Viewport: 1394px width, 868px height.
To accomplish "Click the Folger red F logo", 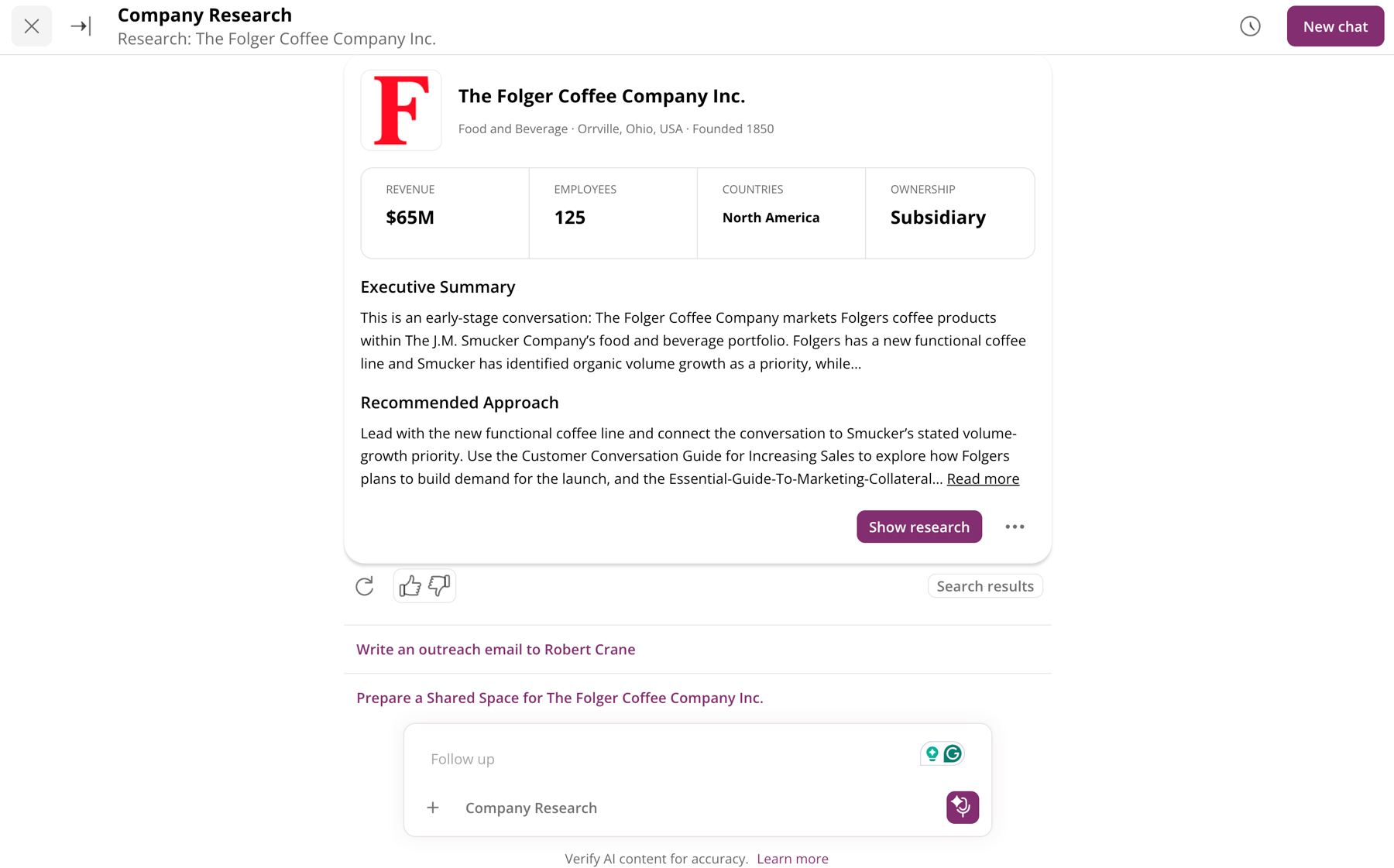I will click(x=401, y=110).
